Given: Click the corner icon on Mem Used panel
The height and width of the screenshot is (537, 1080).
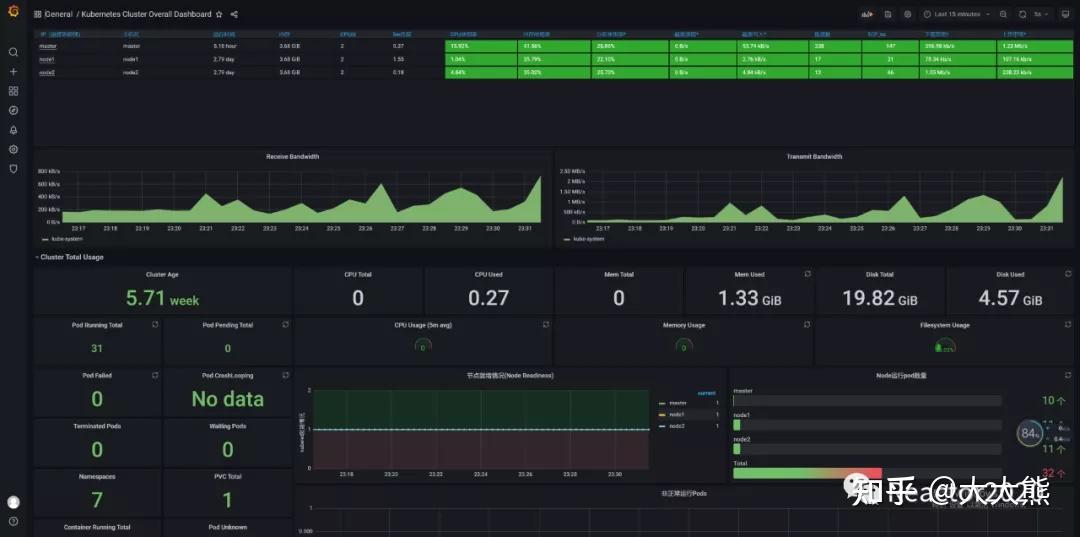Looking at the screenshot, I should 807,274.
